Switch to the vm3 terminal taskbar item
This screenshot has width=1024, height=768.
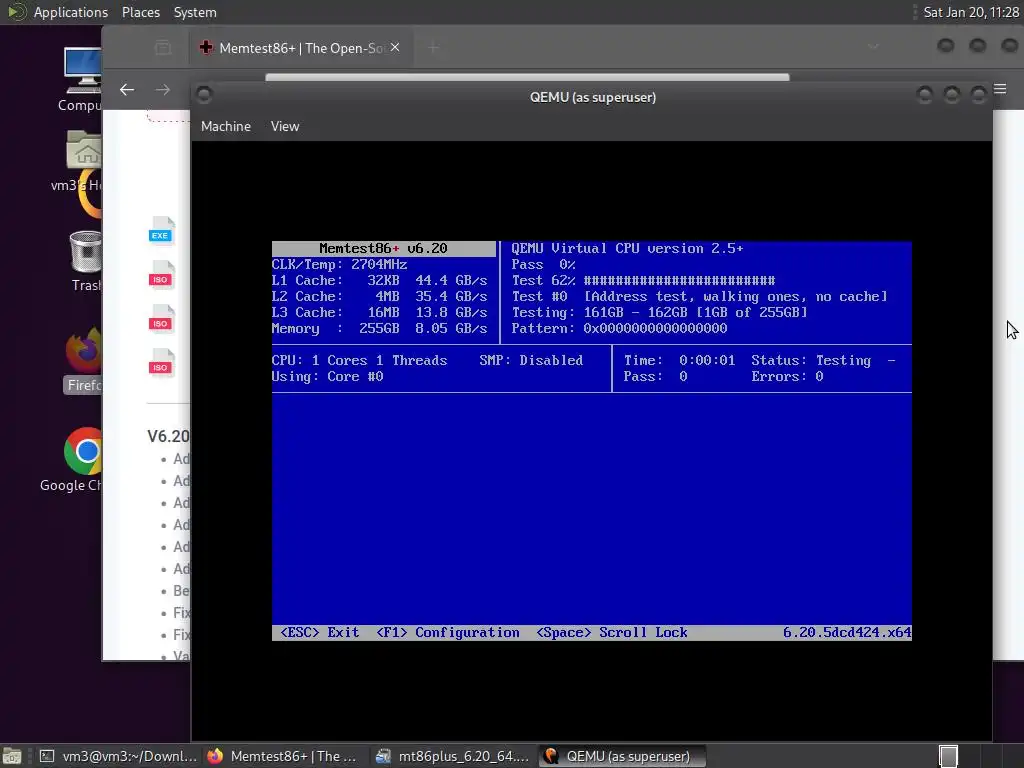[x=118, y=756]
